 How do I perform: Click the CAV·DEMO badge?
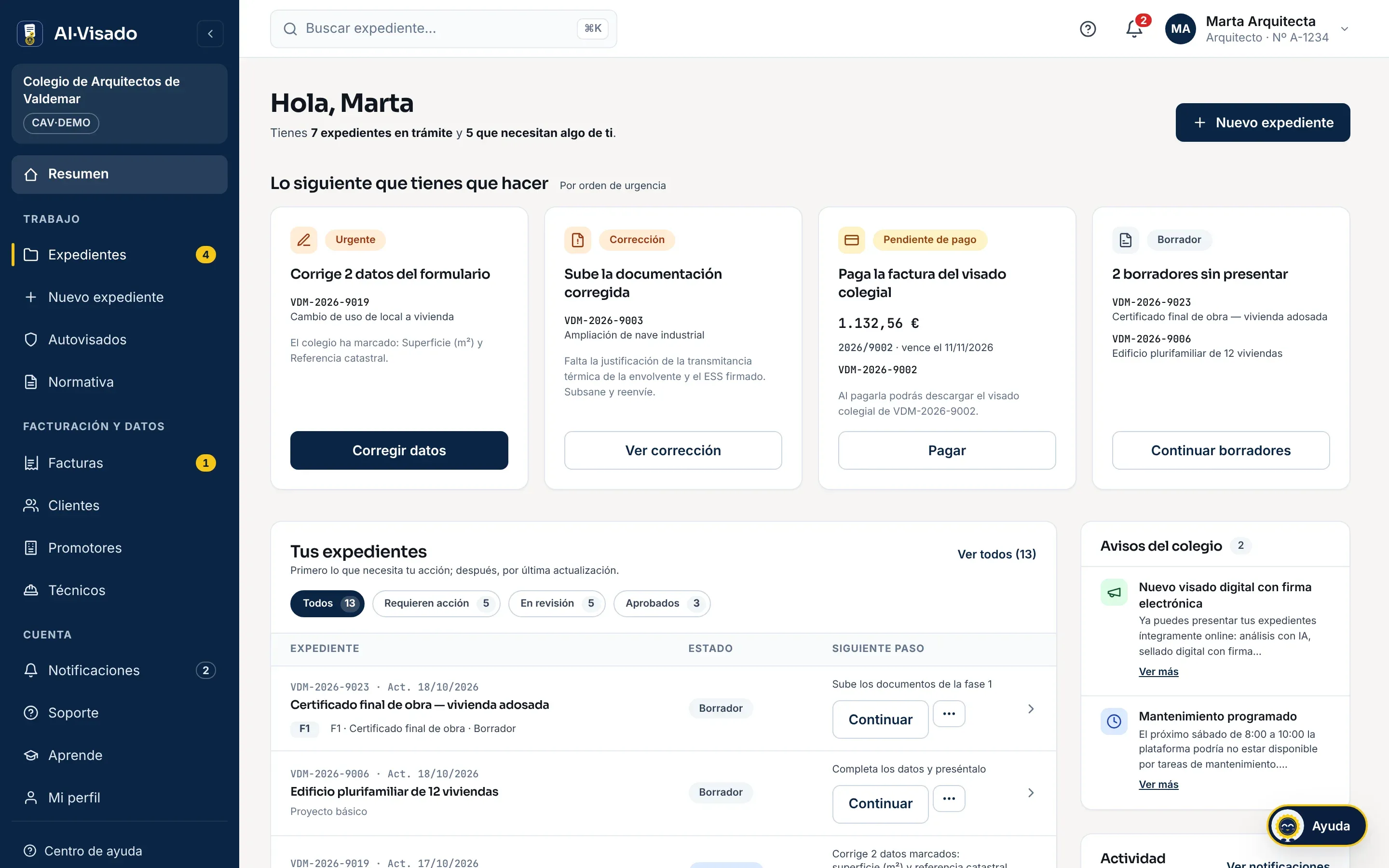[x=61, y=123]
